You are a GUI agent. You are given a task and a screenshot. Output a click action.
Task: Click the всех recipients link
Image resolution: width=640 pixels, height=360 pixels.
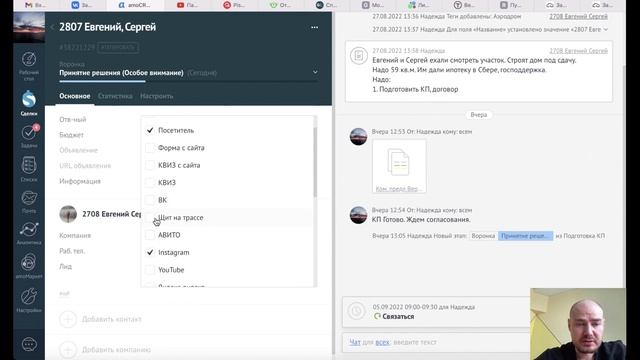click(x=382, y=342)
